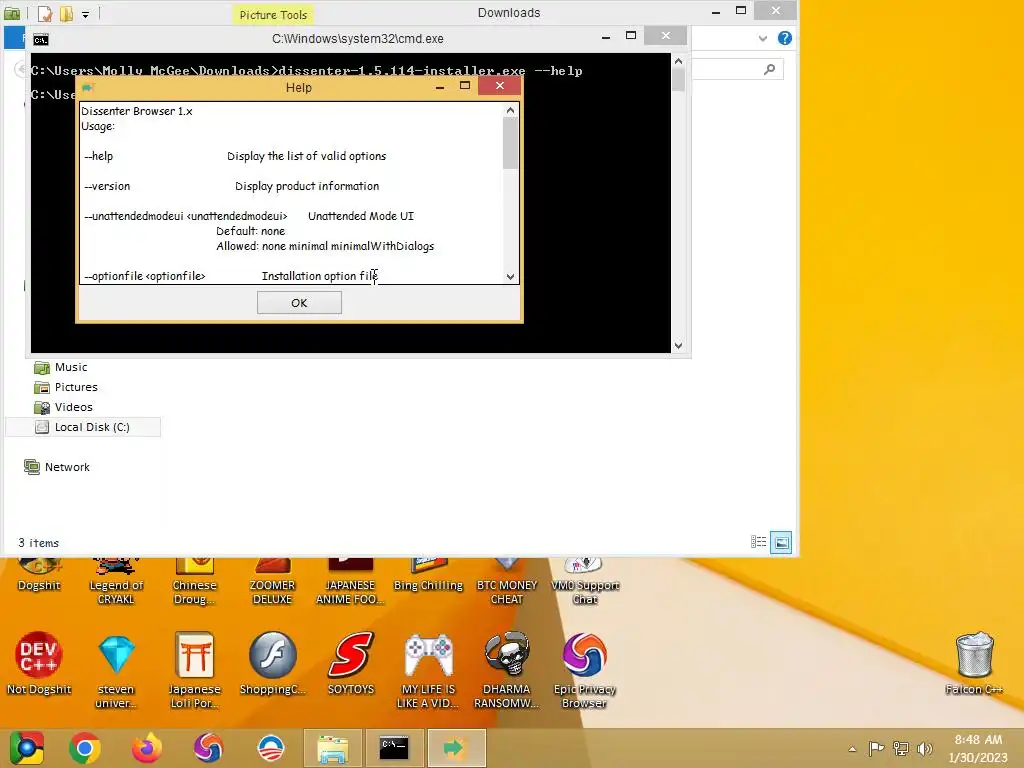The height and width of the screenshot is (768, 1024).
Task: Select Bing Chilling desktop shortcut
Action: pos(428,575)
